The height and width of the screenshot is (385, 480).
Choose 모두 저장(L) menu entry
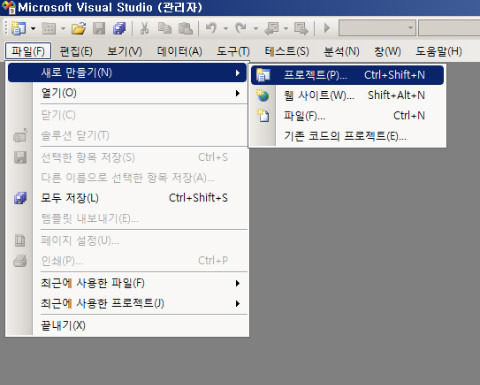click(127, 198)
